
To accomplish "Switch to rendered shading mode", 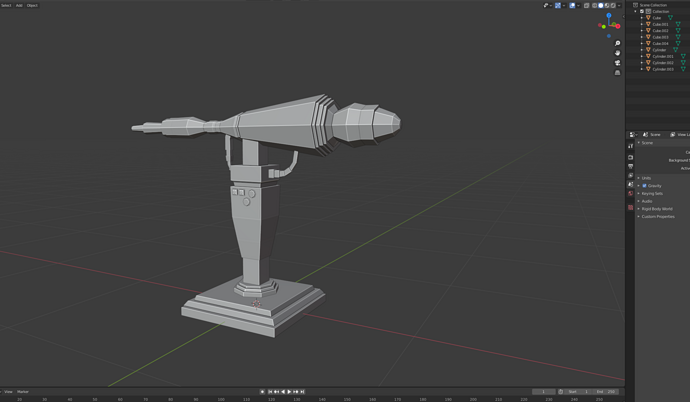I will tap(613, 5).
